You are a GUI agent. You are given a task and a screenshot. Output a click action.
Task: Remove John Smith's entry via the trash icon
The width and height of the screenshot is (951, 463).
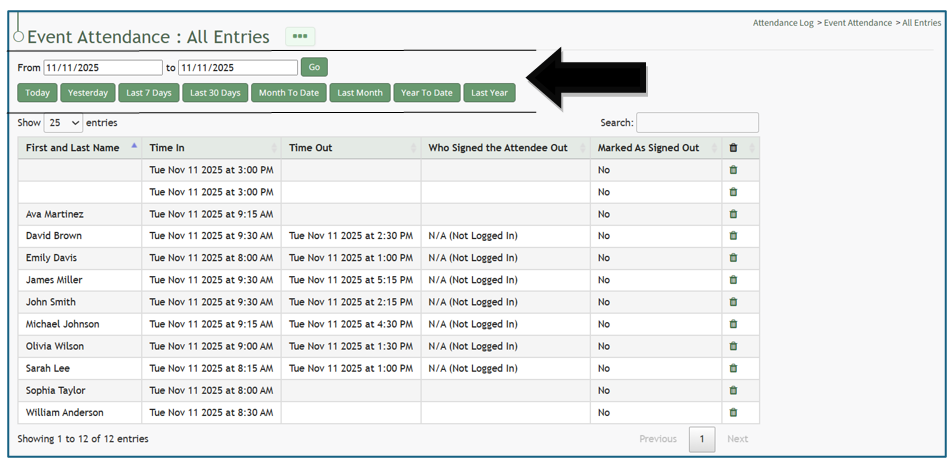(733, 302)
